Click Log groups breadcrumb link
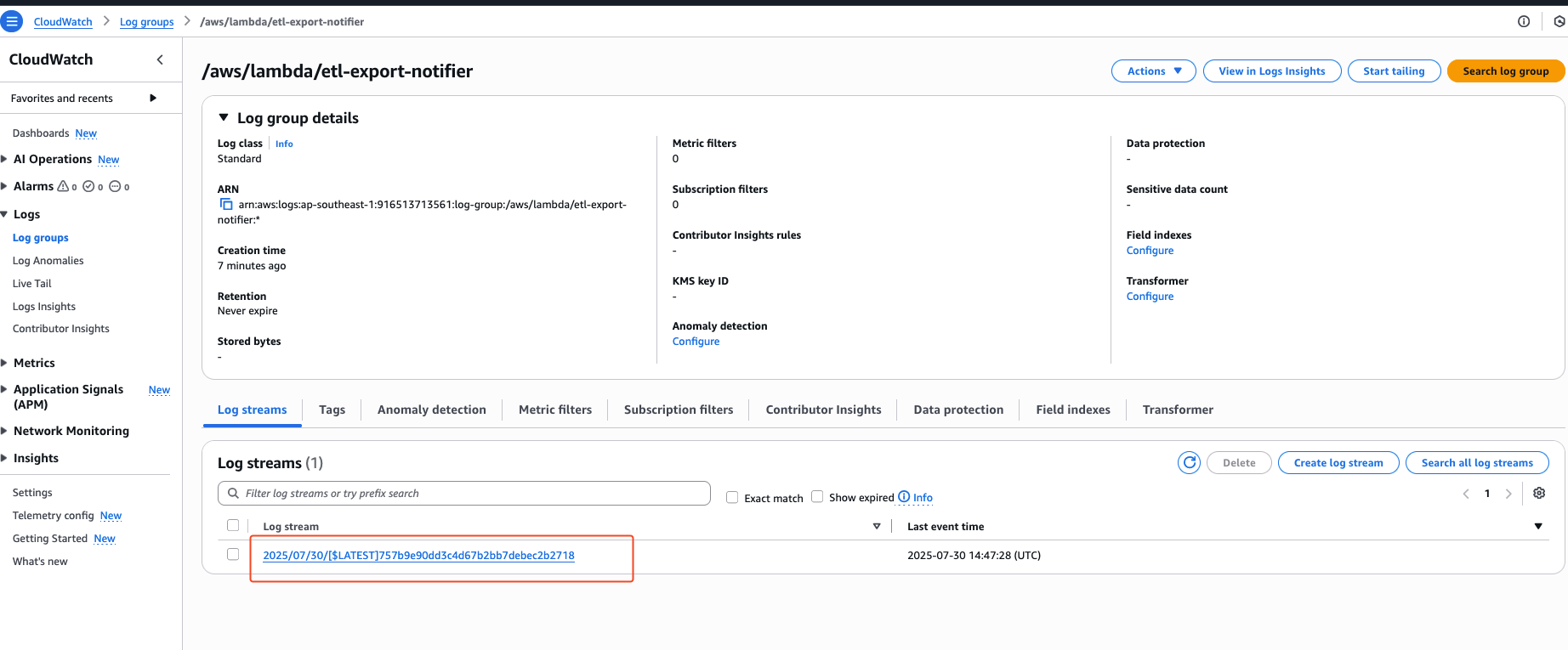This screenshot has width=1568, height=650. pos(146,22)
